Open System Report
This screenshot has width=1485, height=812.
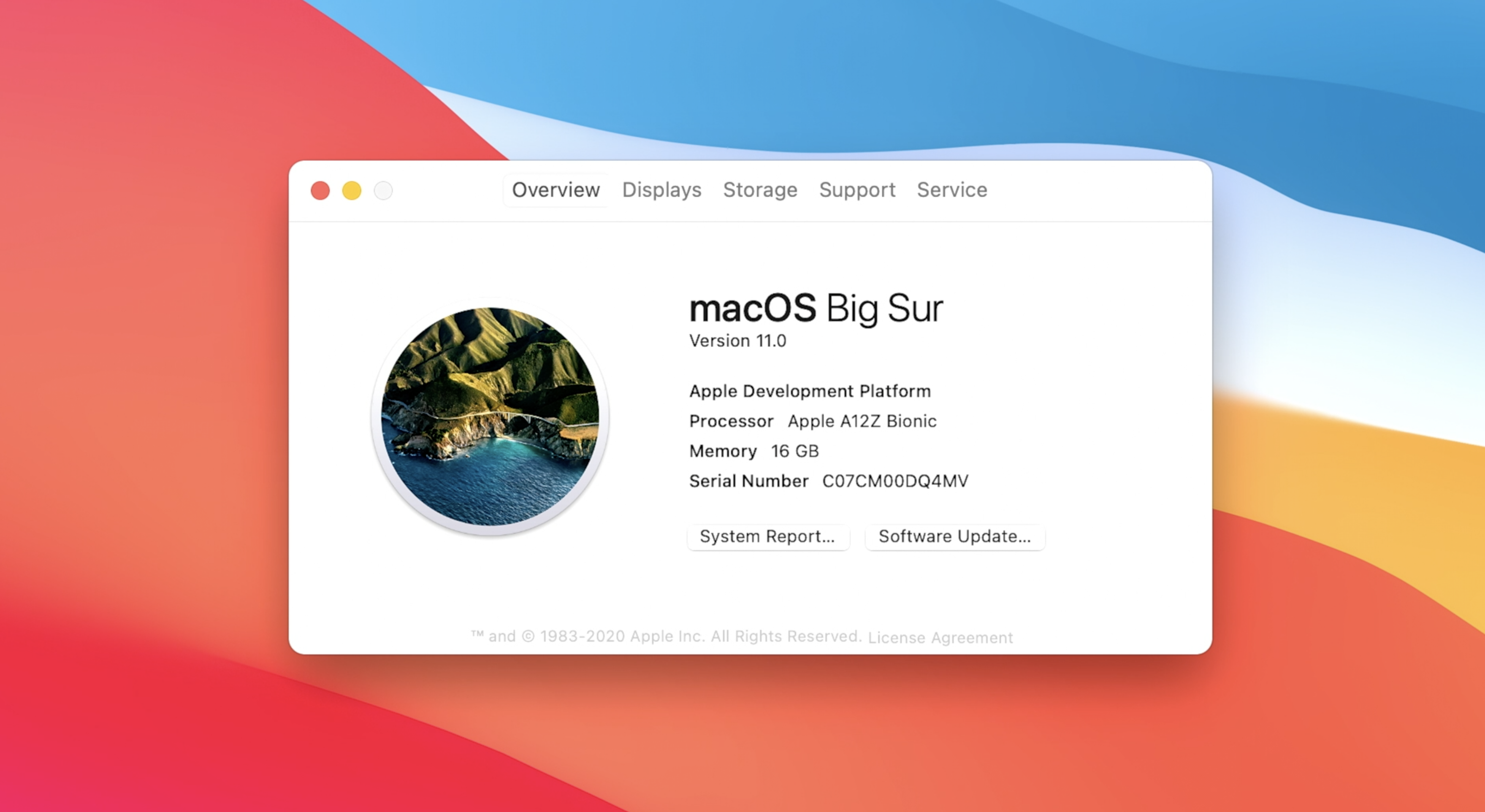click(x=767, y=536)
